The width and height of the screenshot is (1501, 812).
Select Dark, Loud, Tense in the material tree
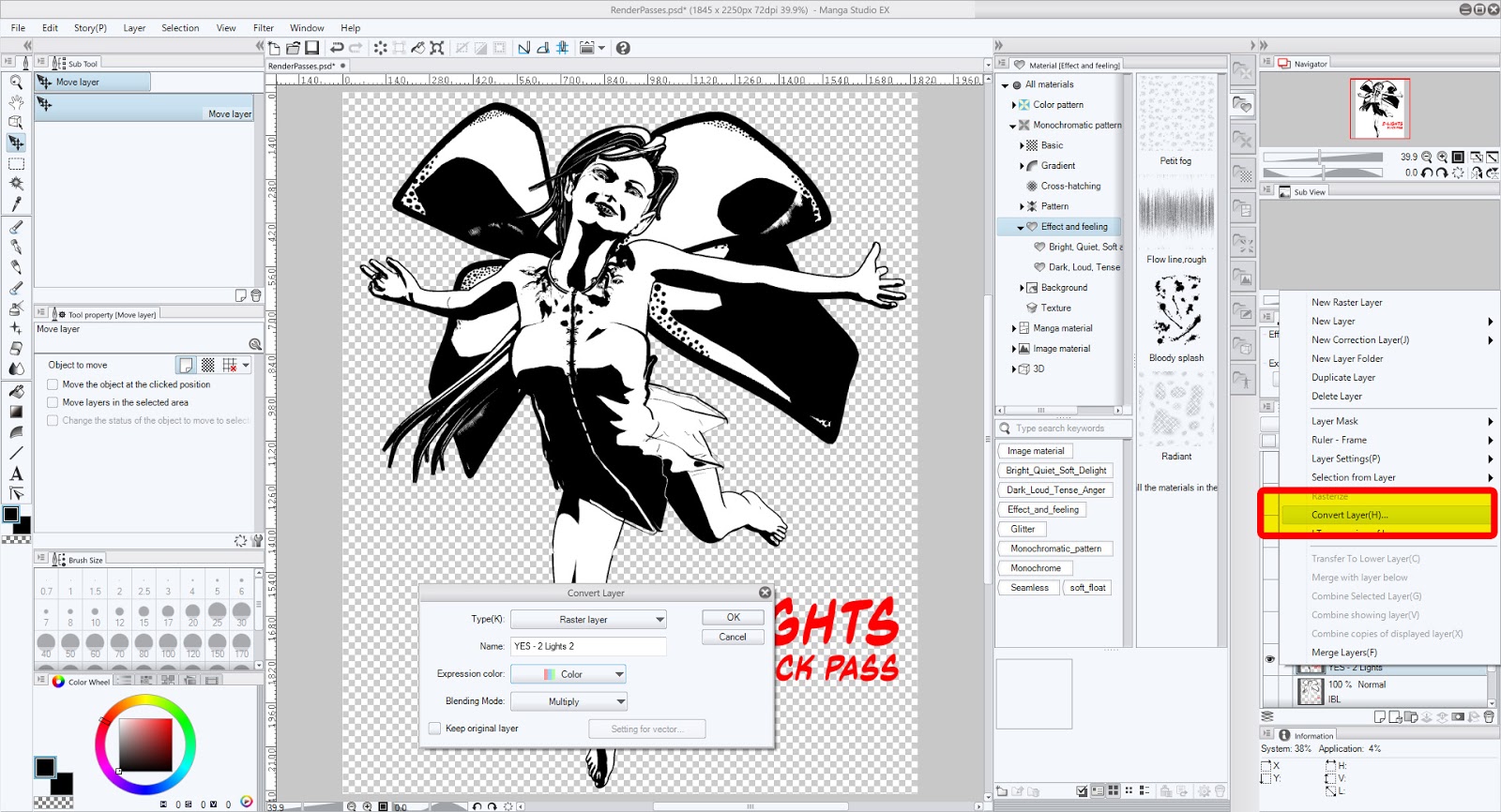point(1084,267)
